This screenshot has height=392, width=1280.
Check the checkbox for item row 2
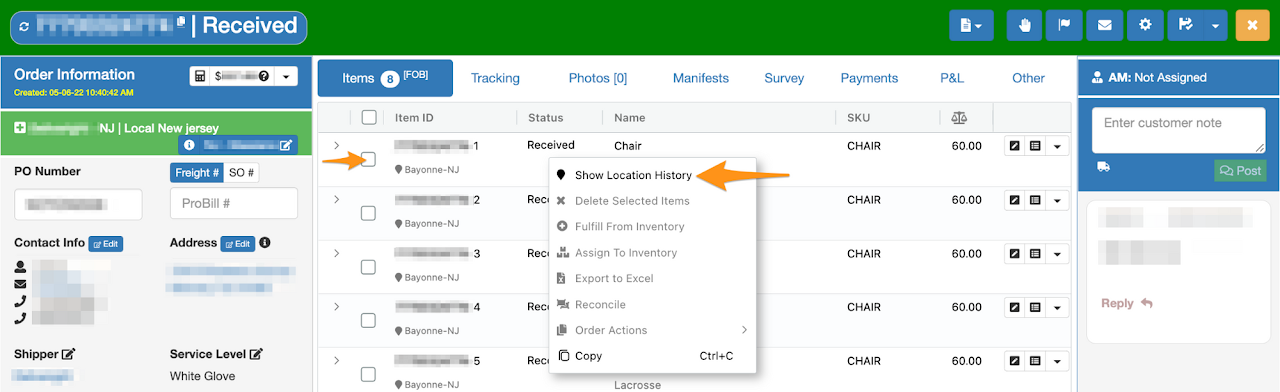pyautogui.click(x=368, y=213)
